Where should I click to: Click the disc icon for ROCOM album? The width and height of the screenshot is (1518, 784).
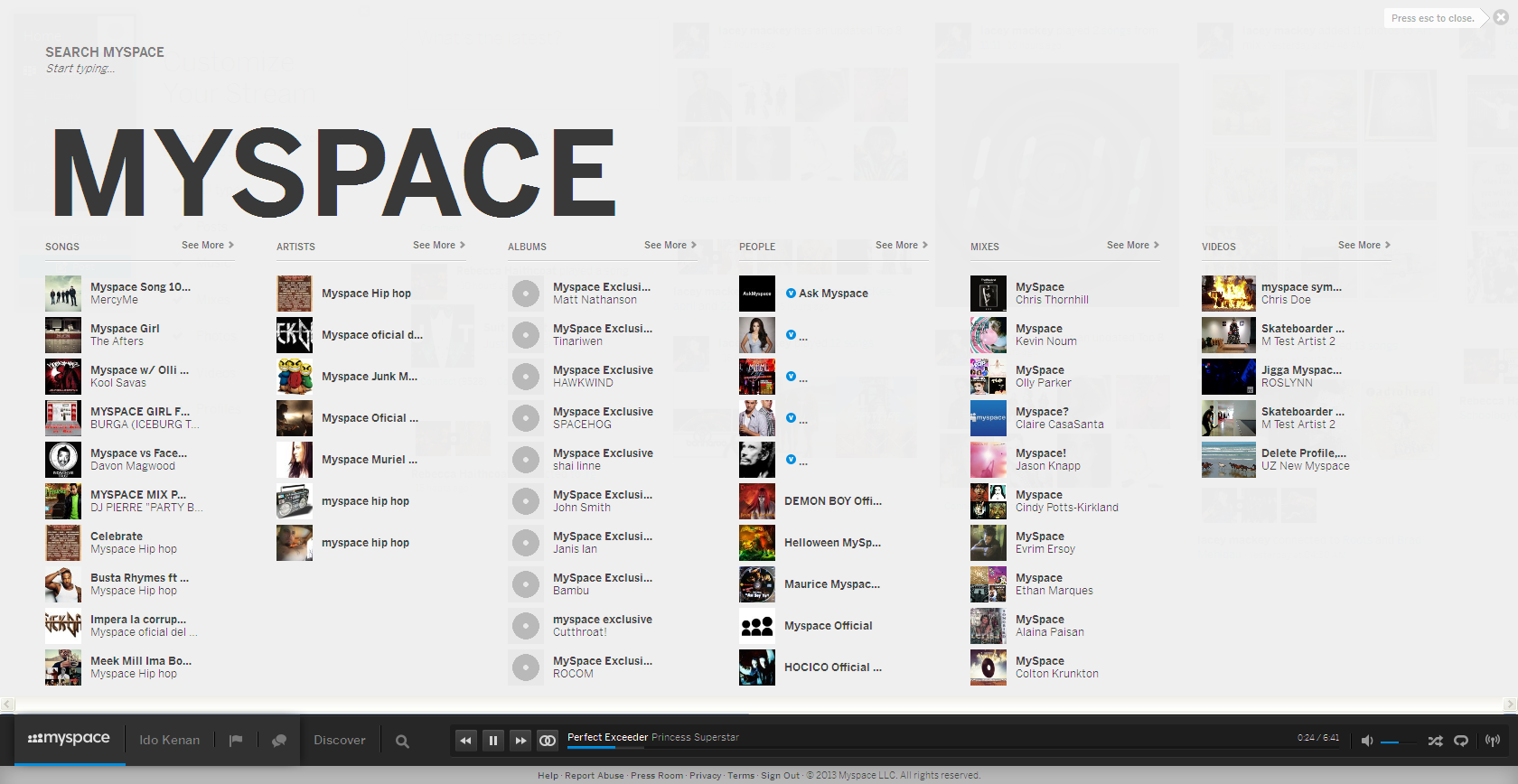(x=526, y=667)
